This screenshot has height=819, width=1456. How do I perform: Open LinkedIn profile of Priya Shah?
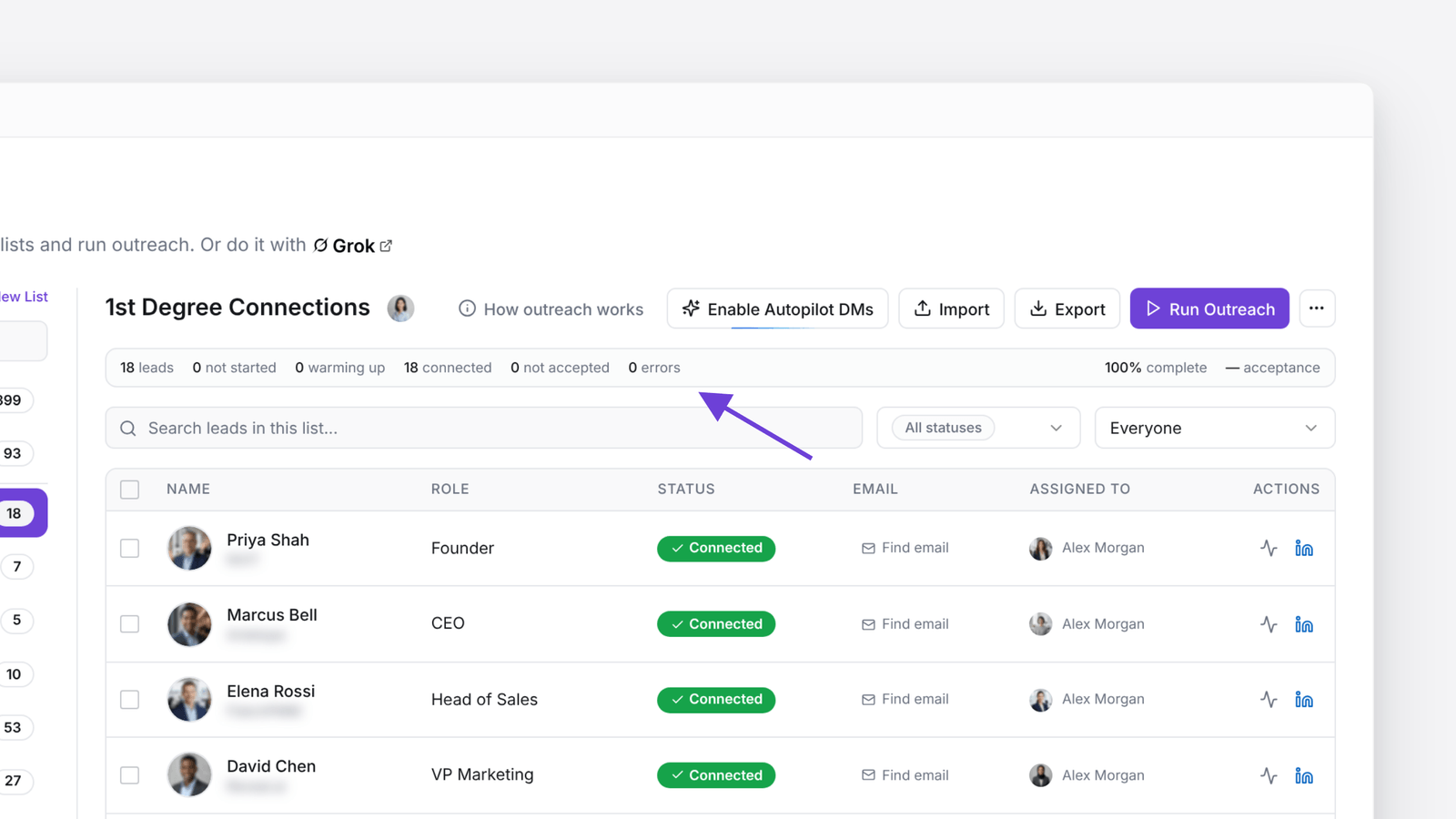(1304, 548)
